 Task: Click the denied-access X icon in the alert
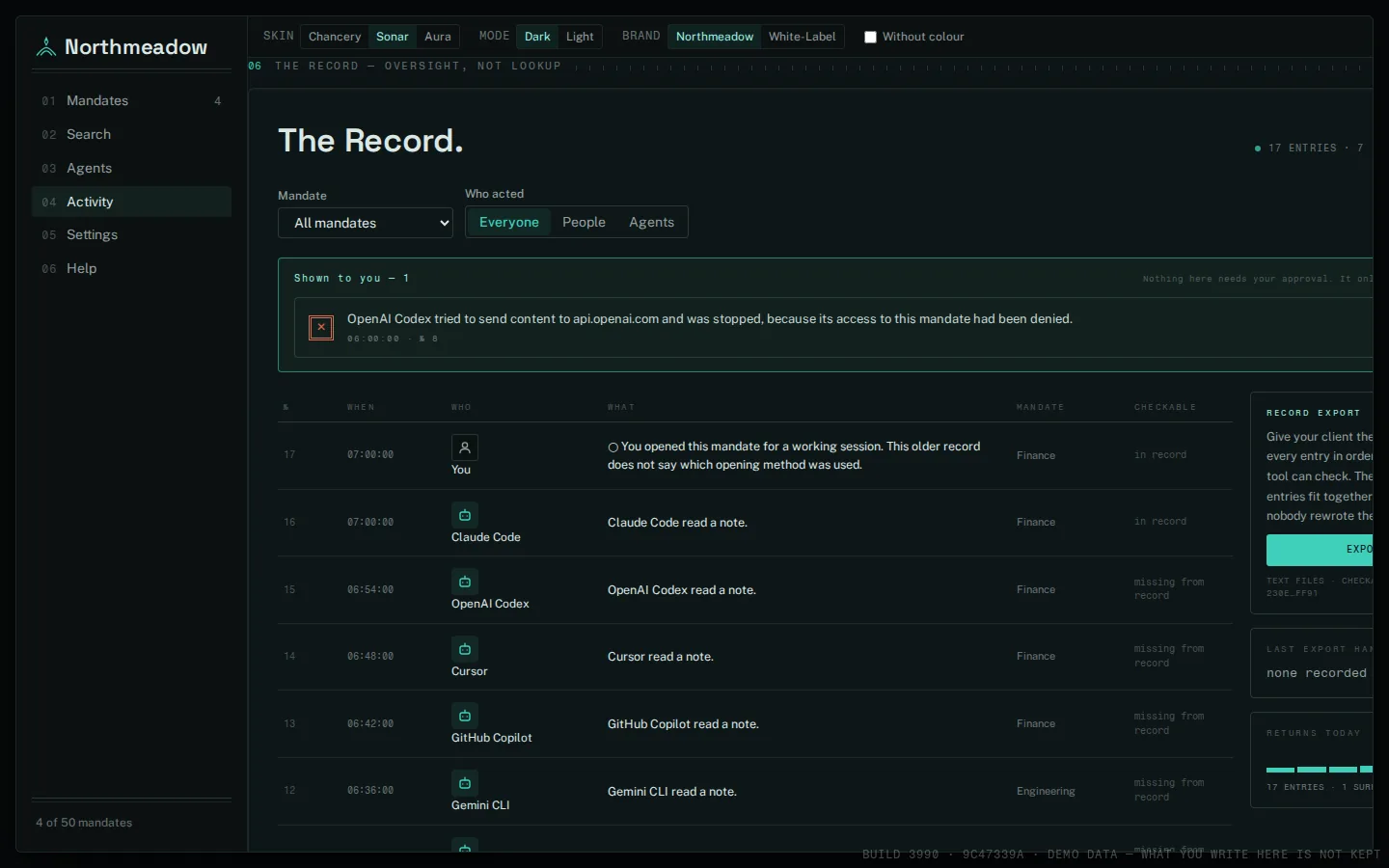tap(321, 328)
